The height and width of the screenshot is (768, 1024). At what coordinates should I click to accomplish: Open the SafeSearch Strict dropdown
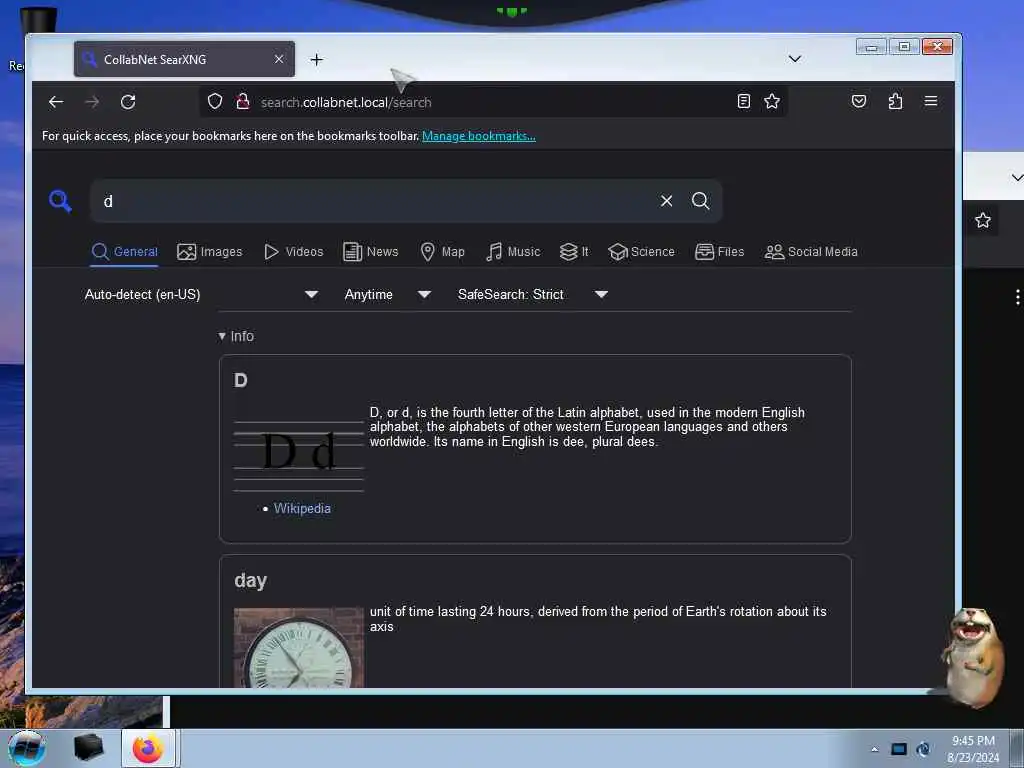click(x=533, y=295)
